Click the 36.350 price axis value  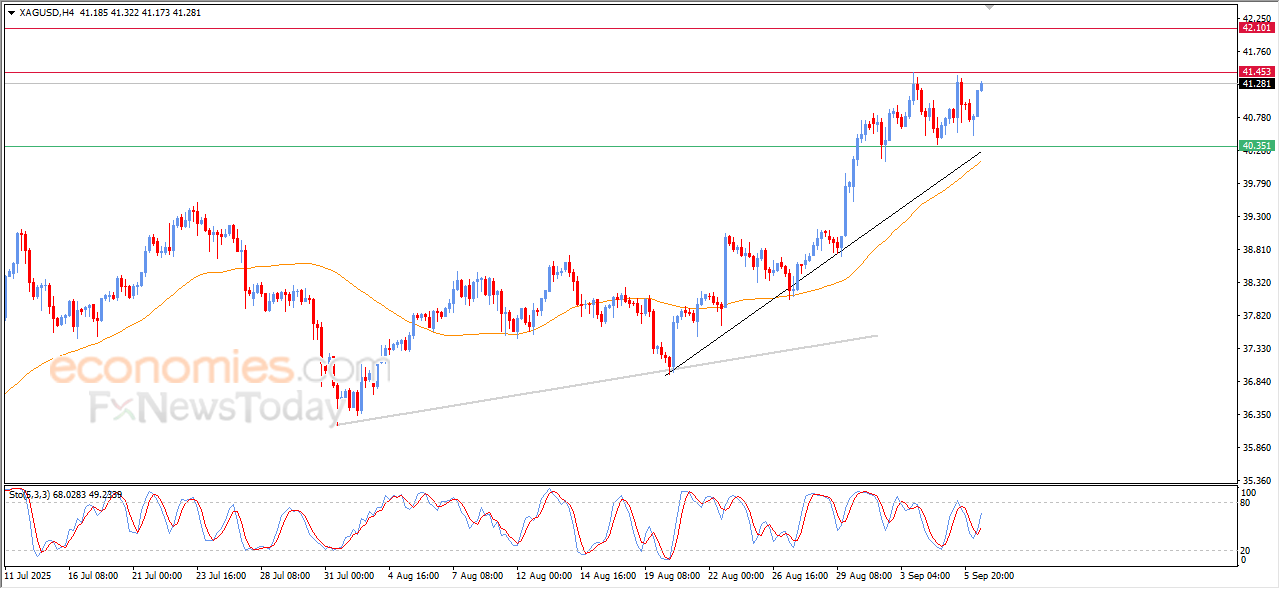(x=1256, y=414)
